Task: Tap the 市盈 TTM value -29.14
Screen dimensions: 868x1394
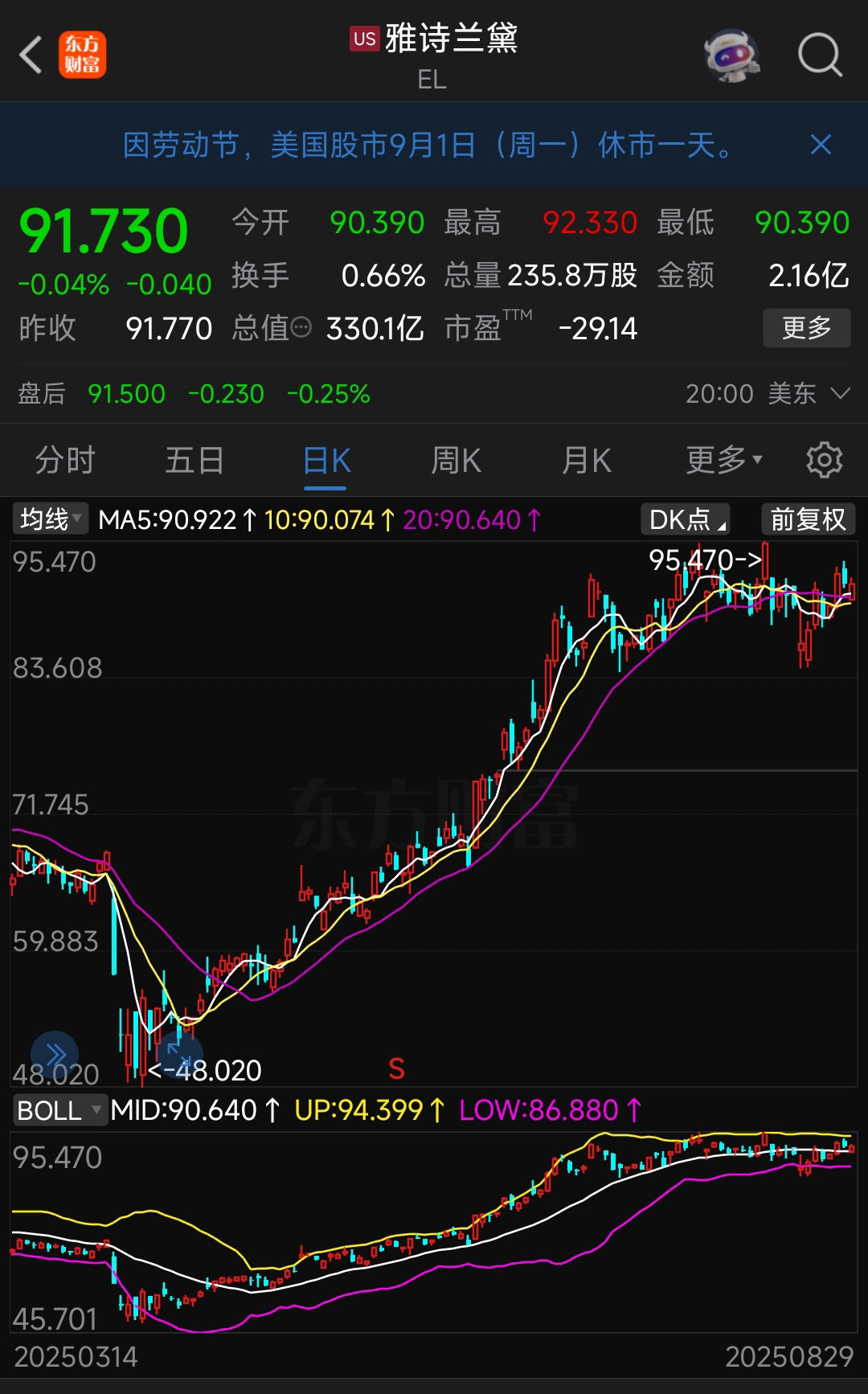Action: [x=597, y=328]
